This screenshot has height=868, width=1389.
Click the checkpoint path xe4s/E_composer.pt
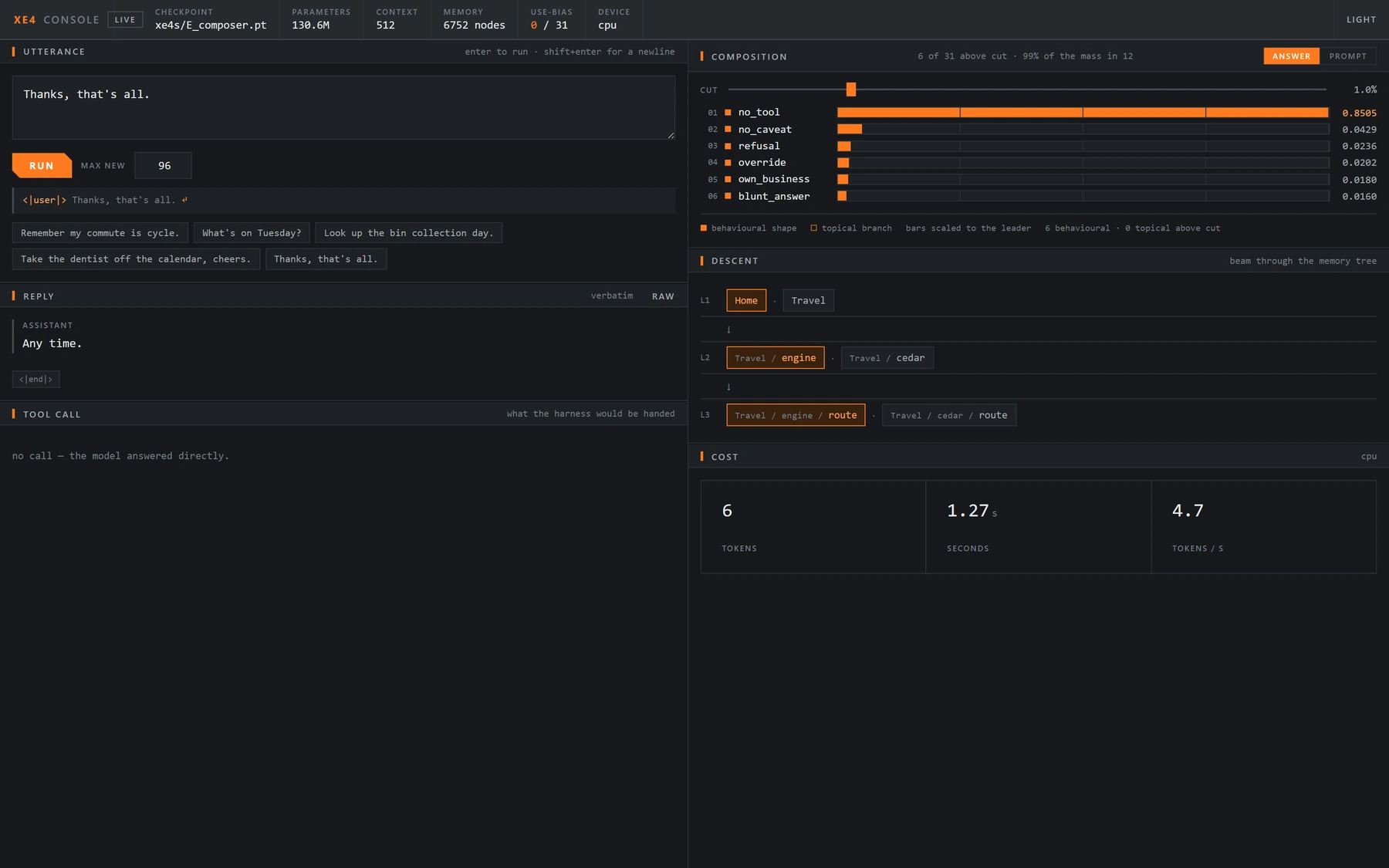[x=211, y=25]
